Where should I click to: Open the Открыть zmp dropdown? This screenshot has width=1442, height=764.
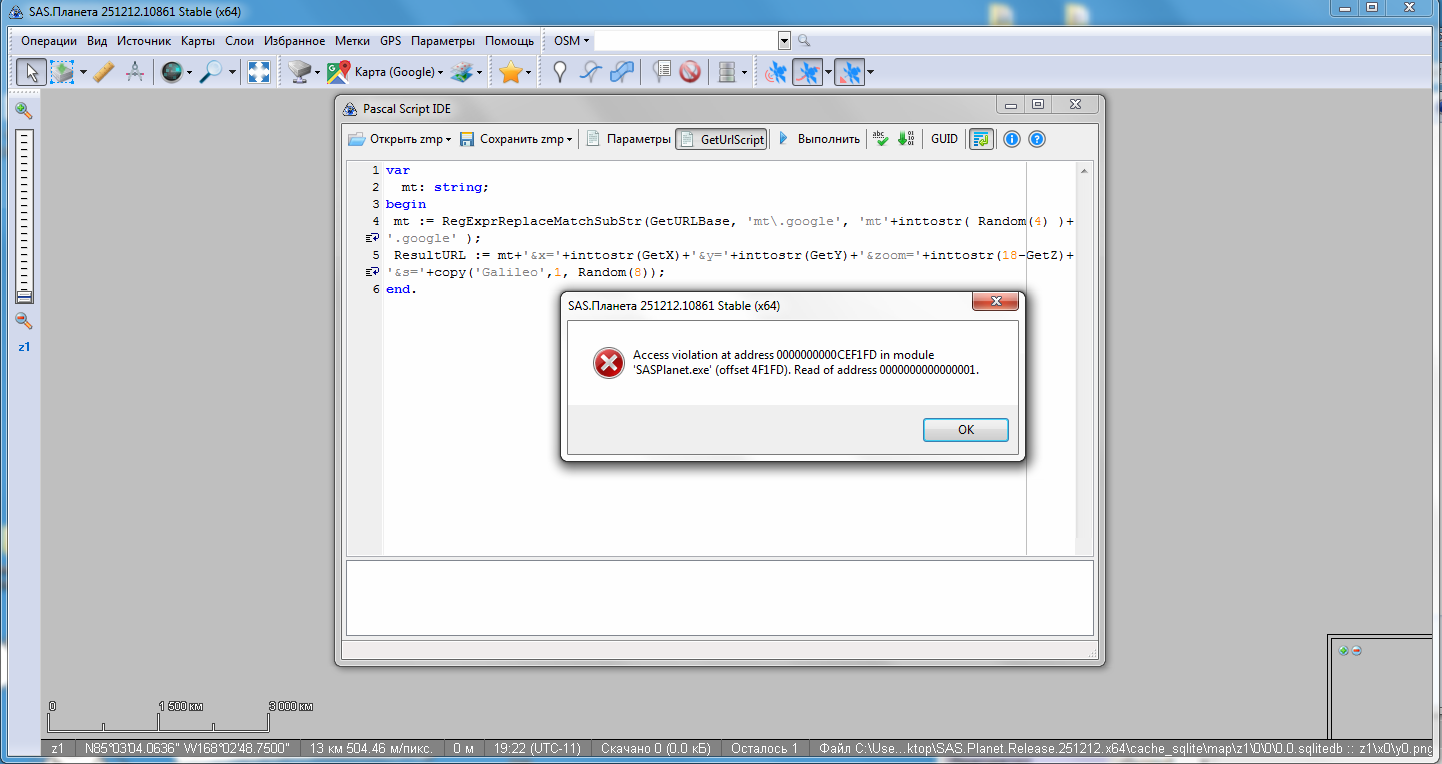[x=400, y=139]
